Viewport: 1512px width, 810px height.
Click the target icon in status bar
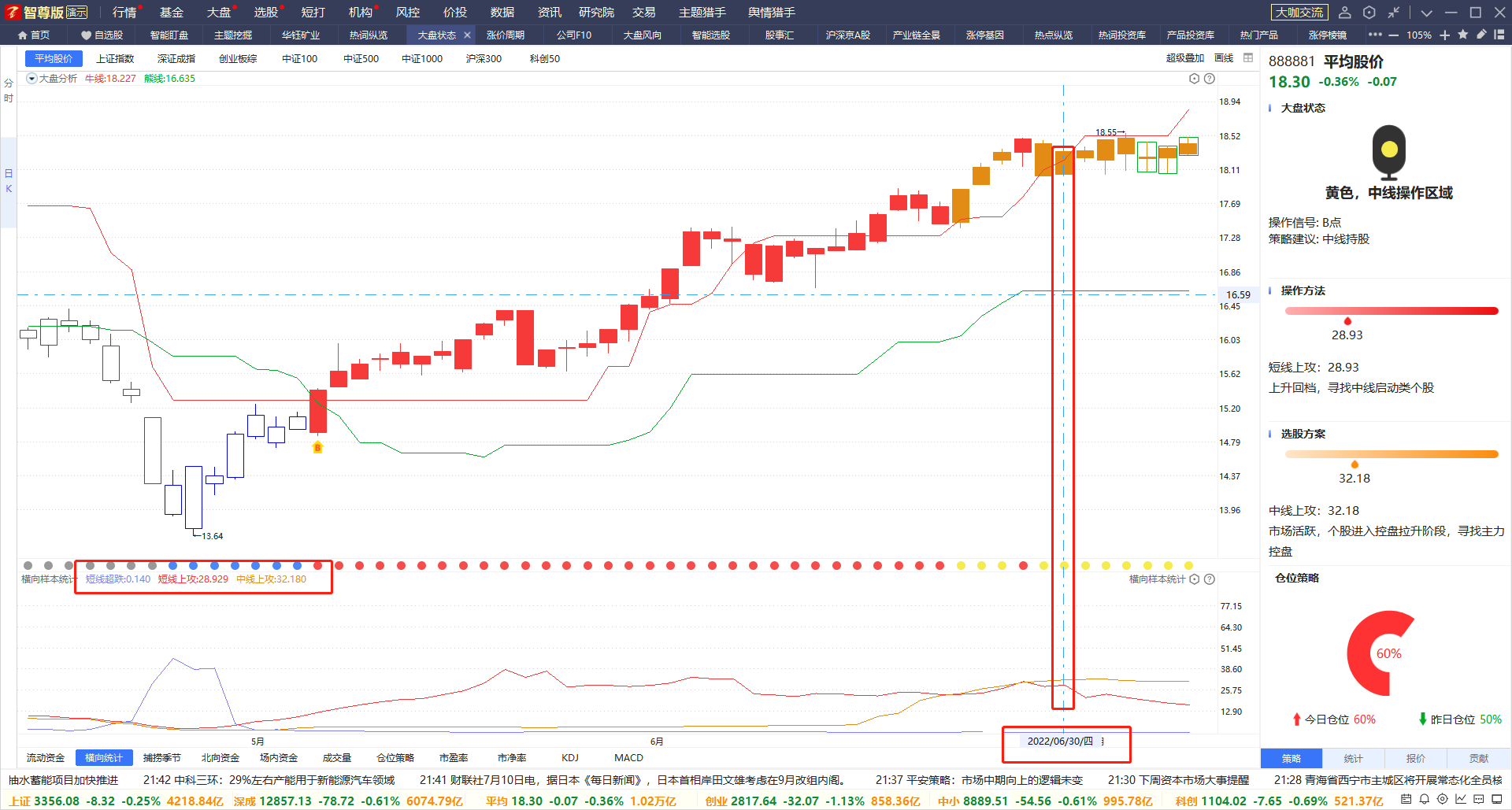[1443, 800]
